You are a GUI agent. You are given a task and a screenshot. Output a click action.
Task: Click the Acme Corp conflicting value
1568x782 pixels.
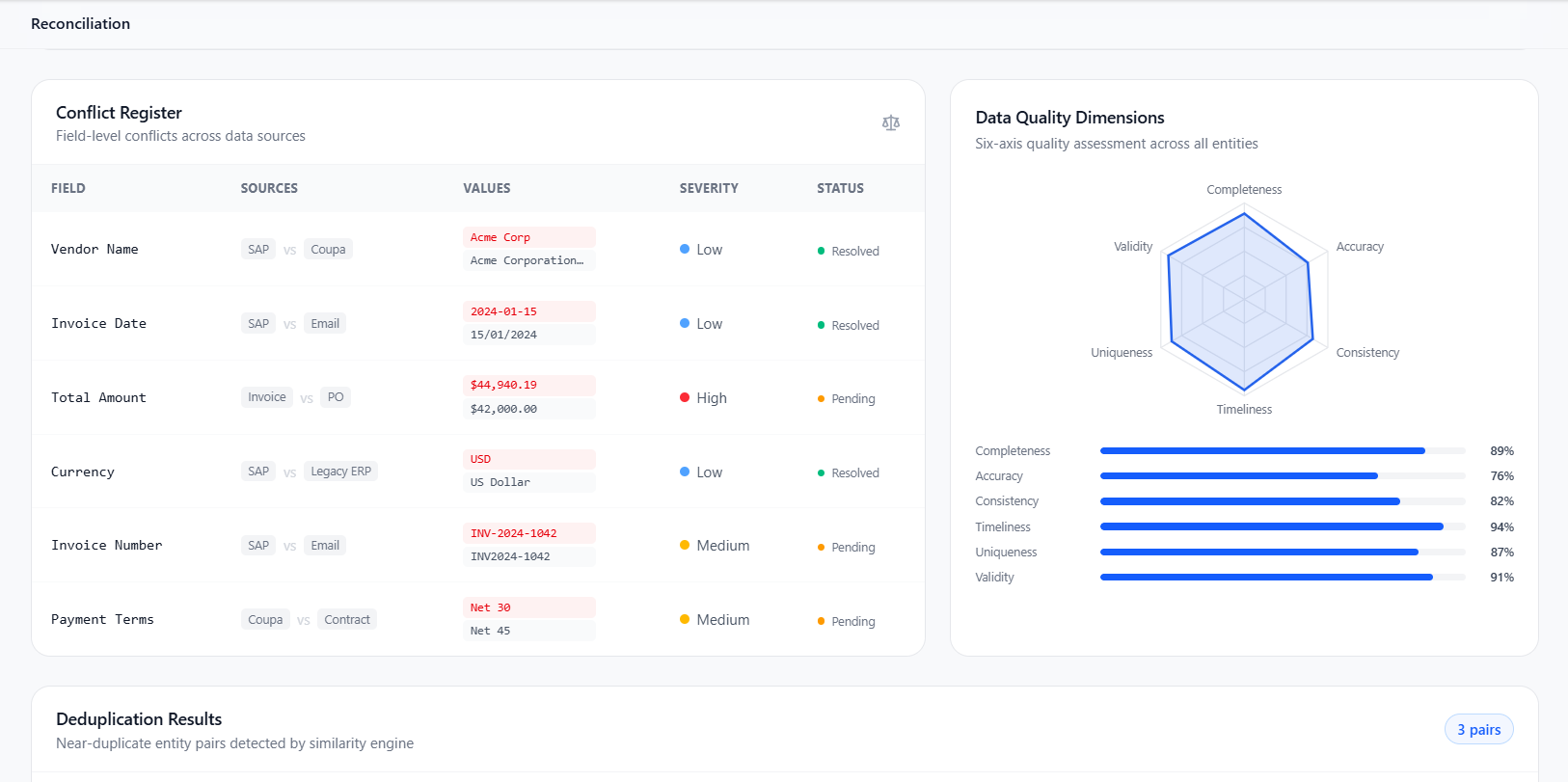(528, 237)
